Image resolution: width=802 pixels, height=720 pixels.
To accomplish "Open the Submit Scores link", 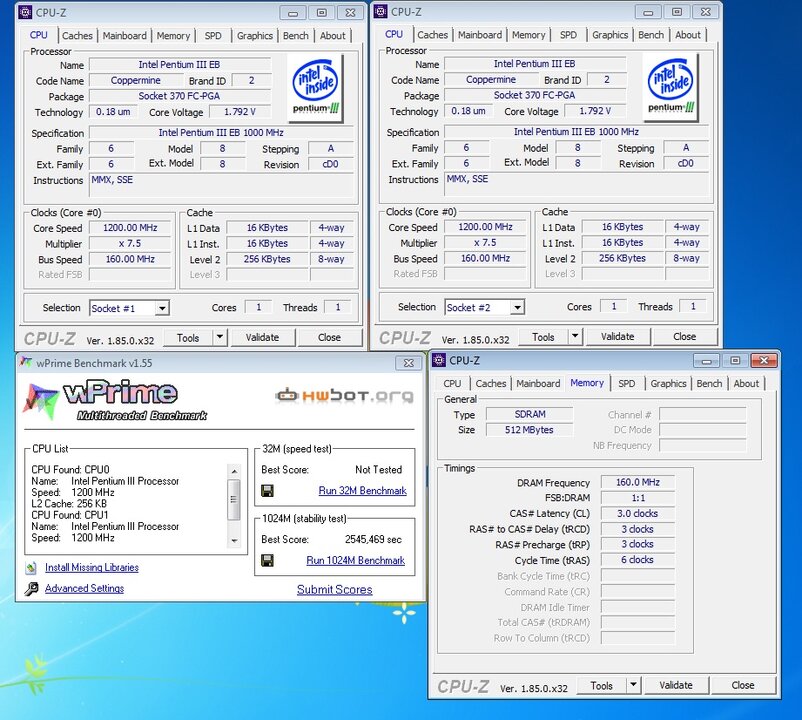I will click(x=335, y=590).
